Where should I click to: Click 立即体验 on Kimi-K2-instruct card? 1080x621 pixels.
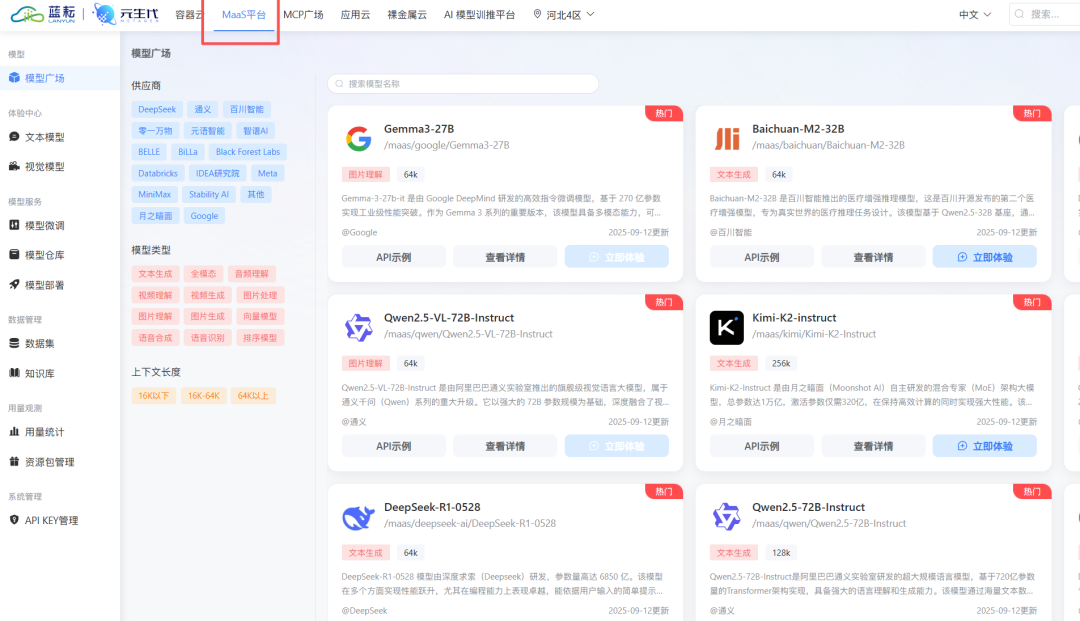pos(984,446)
